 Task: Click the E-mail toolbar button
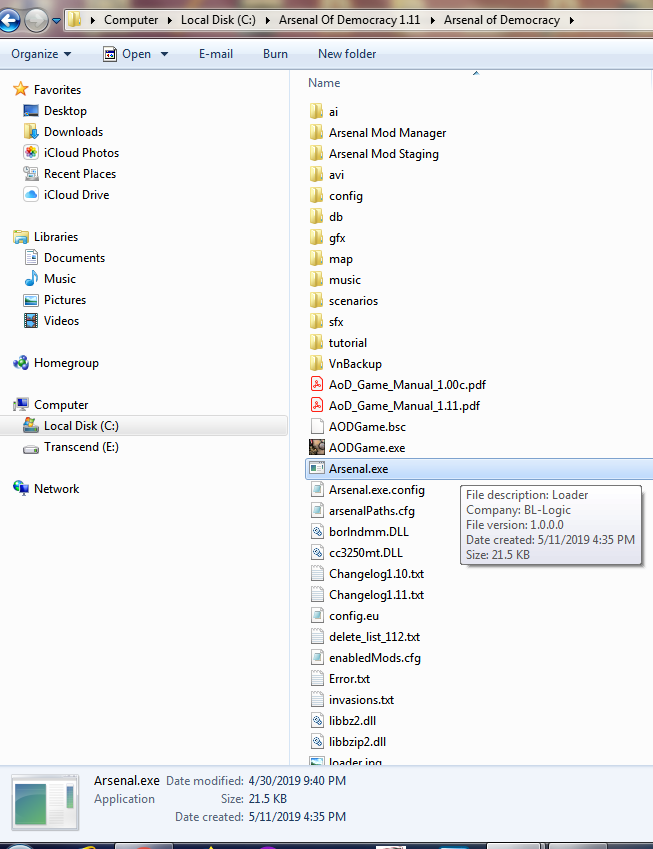(x=216, y=54)
